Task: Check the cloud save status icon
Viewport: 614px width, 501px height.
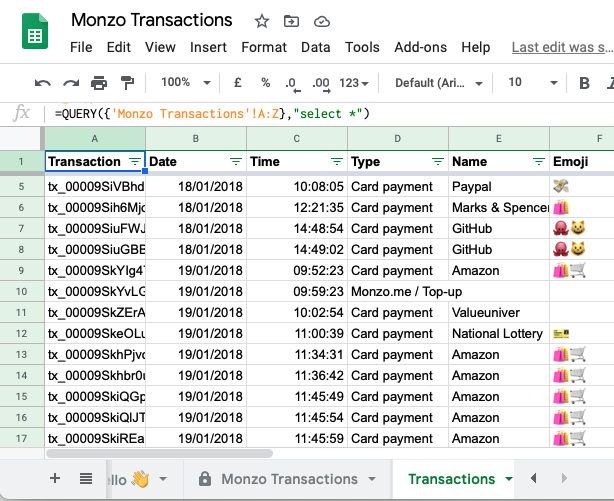Action: 322,22
